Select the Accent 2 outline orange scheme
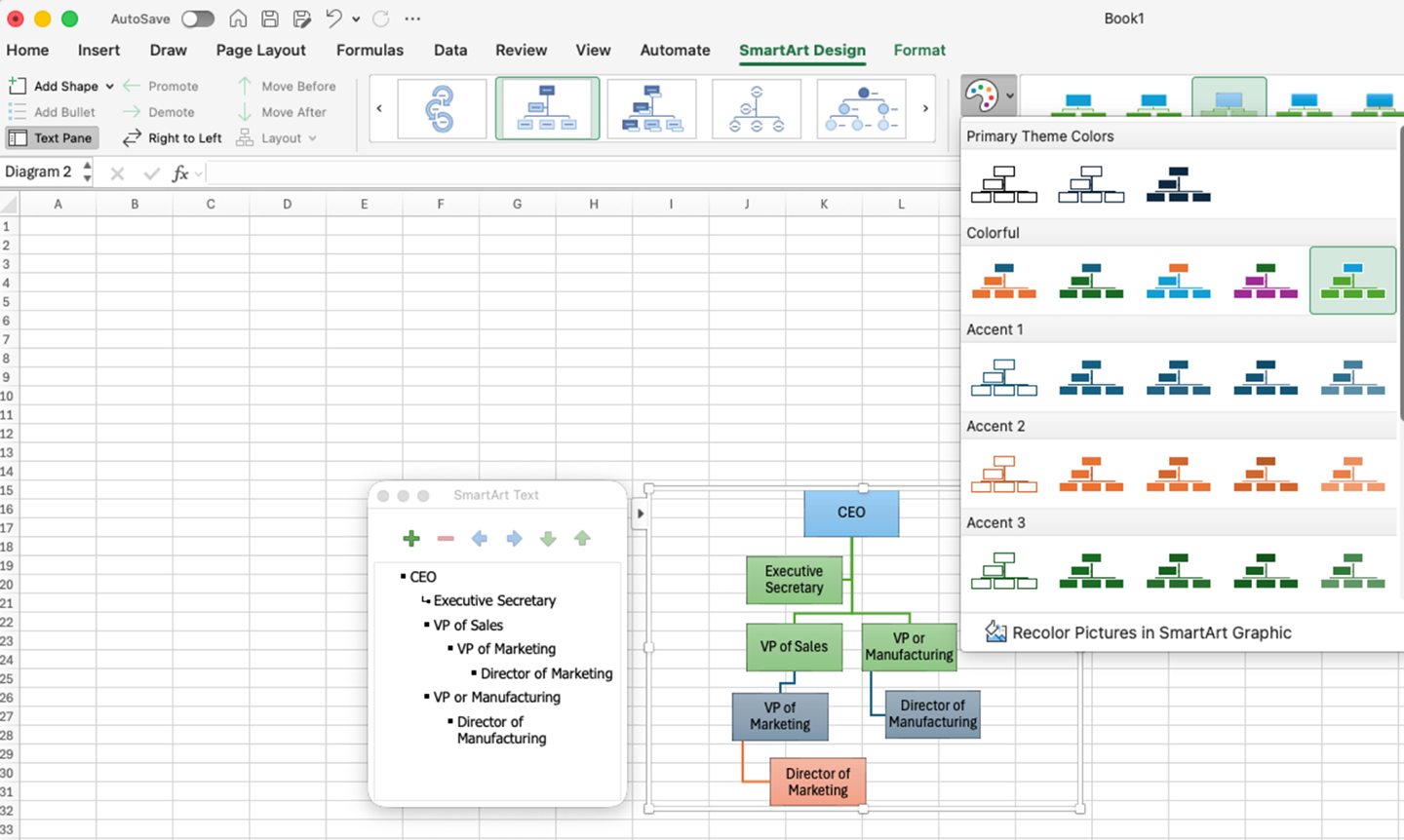Viewport: 1404px width, 840px height. click(x=1004, y=474)
